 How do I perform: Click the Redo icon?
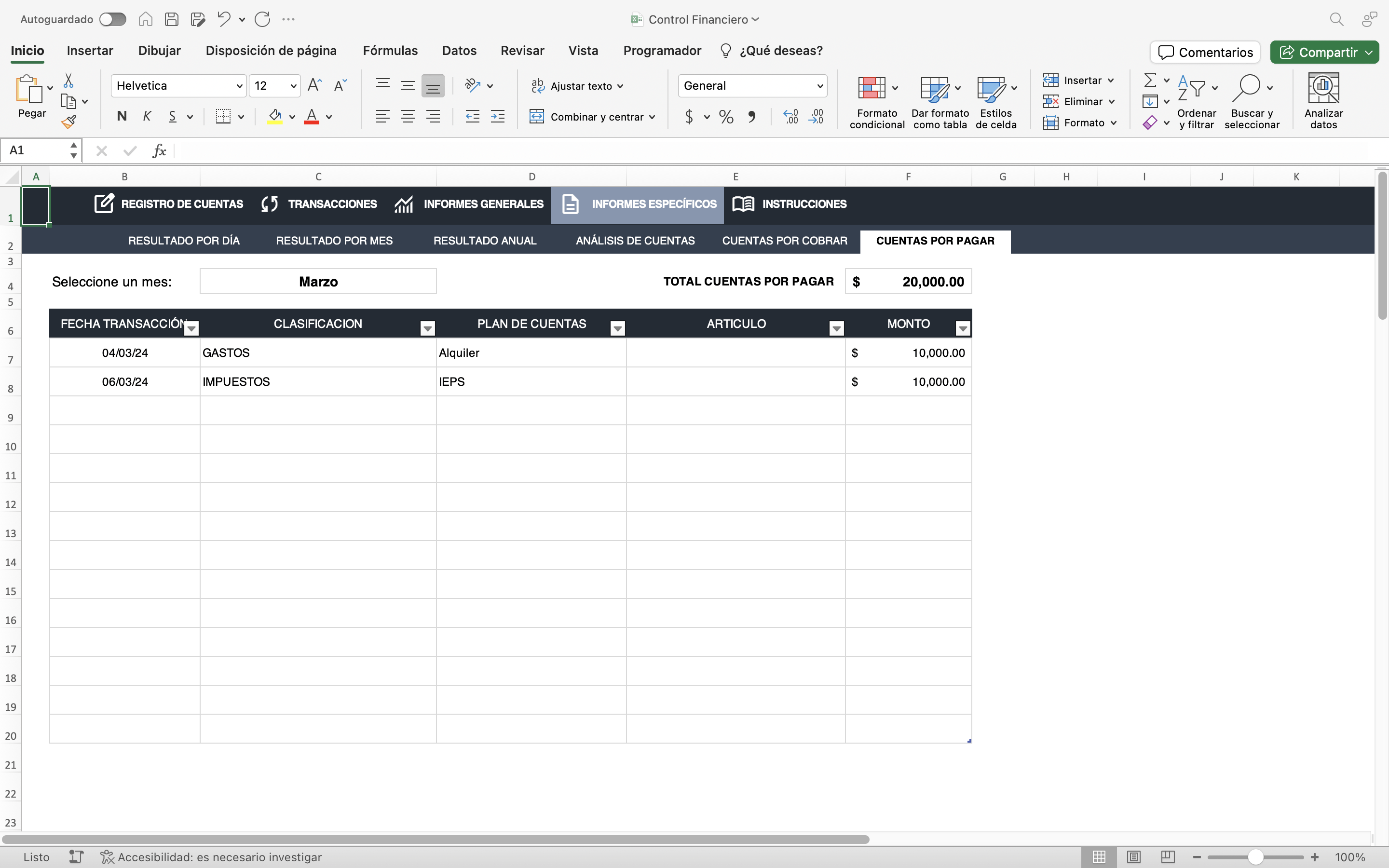[262, 19]
